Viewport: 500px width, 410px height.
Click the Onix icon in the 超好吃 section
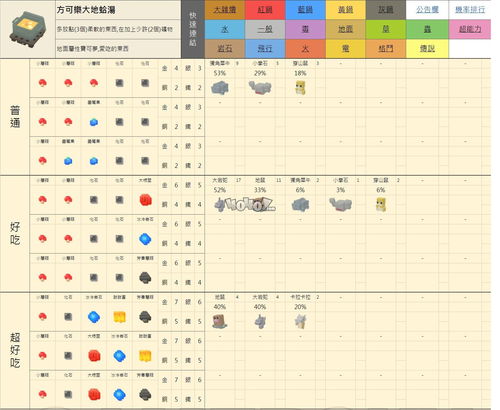click(x=260, y=322)
